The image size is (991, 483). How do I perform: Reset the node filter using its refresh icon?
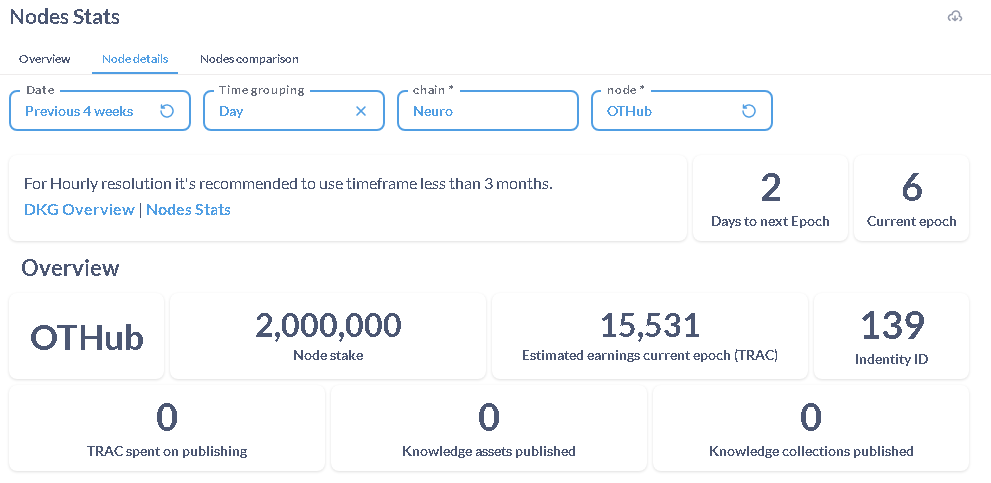click(748, 111)
